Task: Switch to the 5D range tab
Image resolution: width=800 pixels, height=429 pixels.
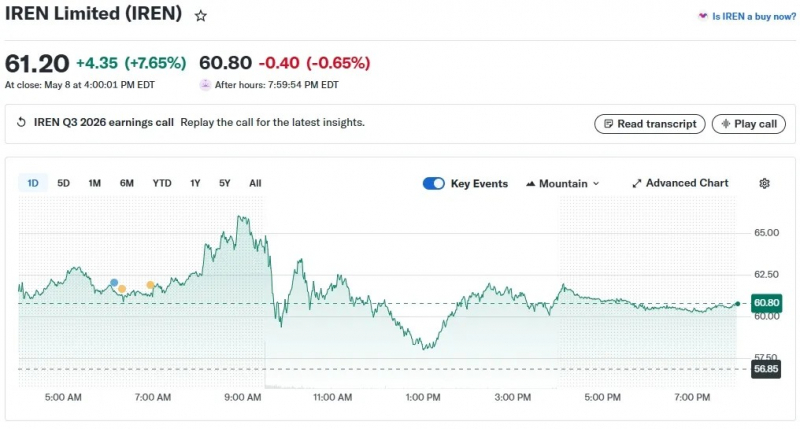Action: [x=63, y=183]
